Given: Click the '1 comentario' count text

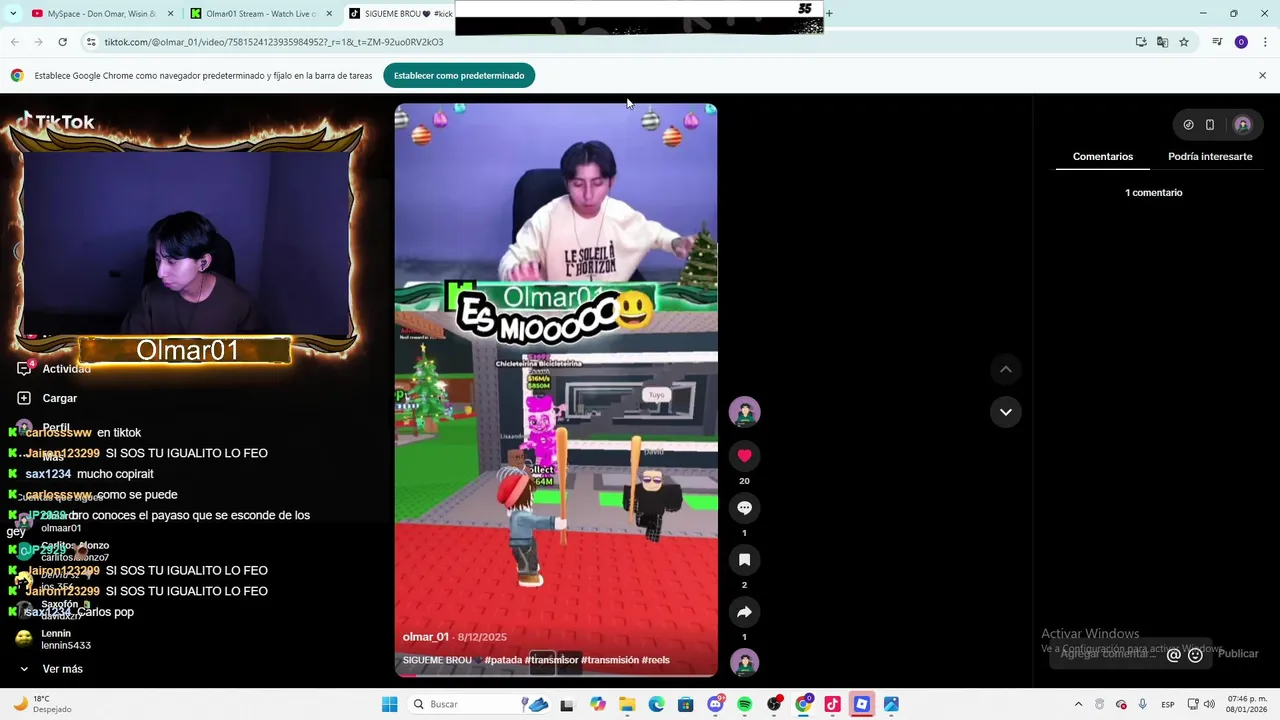Looking at the screenshot, I should (x=1154, y=193).
